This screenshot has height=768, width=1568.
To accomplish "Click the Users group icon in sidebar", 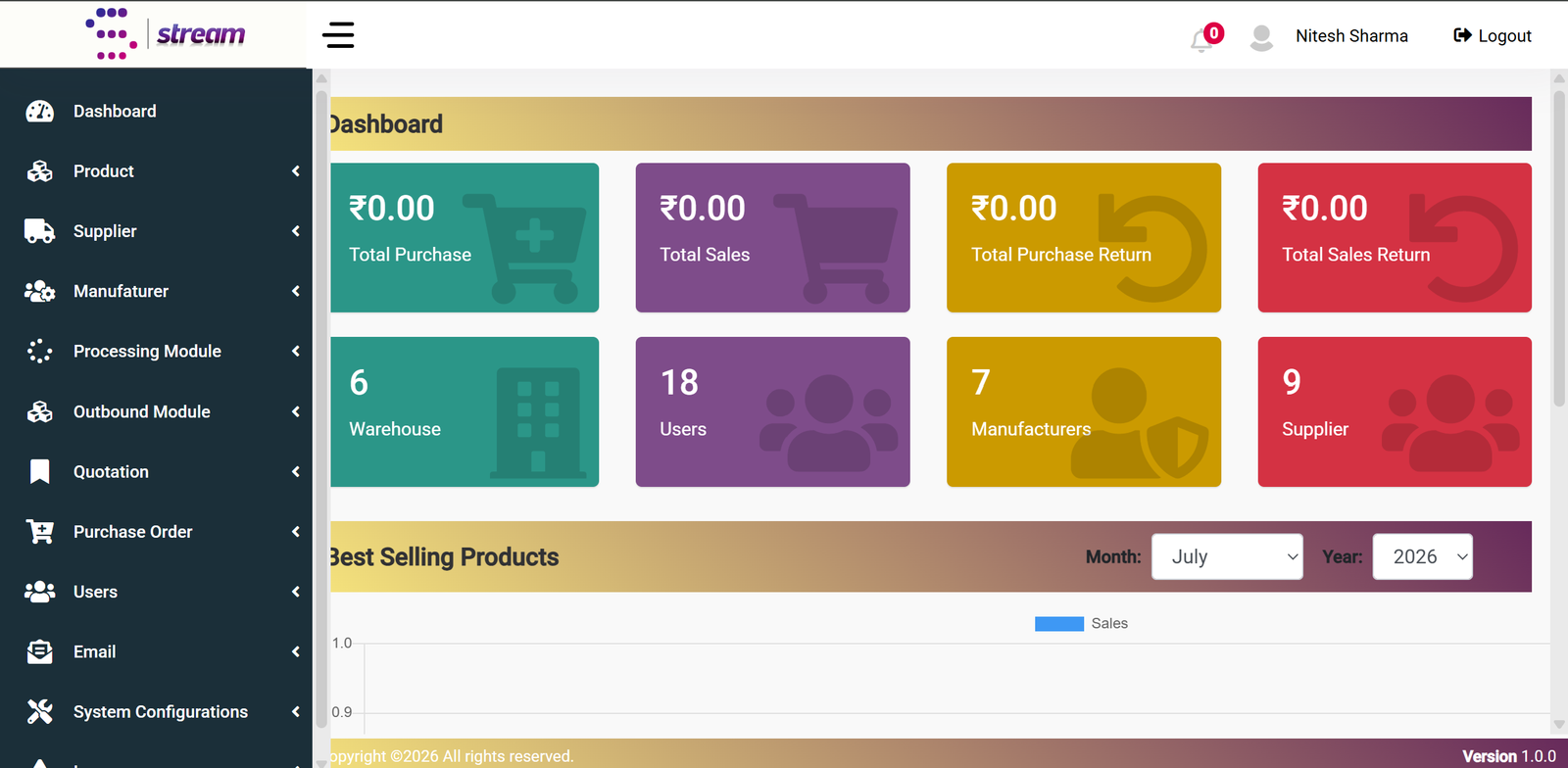I will pos(39,592).
